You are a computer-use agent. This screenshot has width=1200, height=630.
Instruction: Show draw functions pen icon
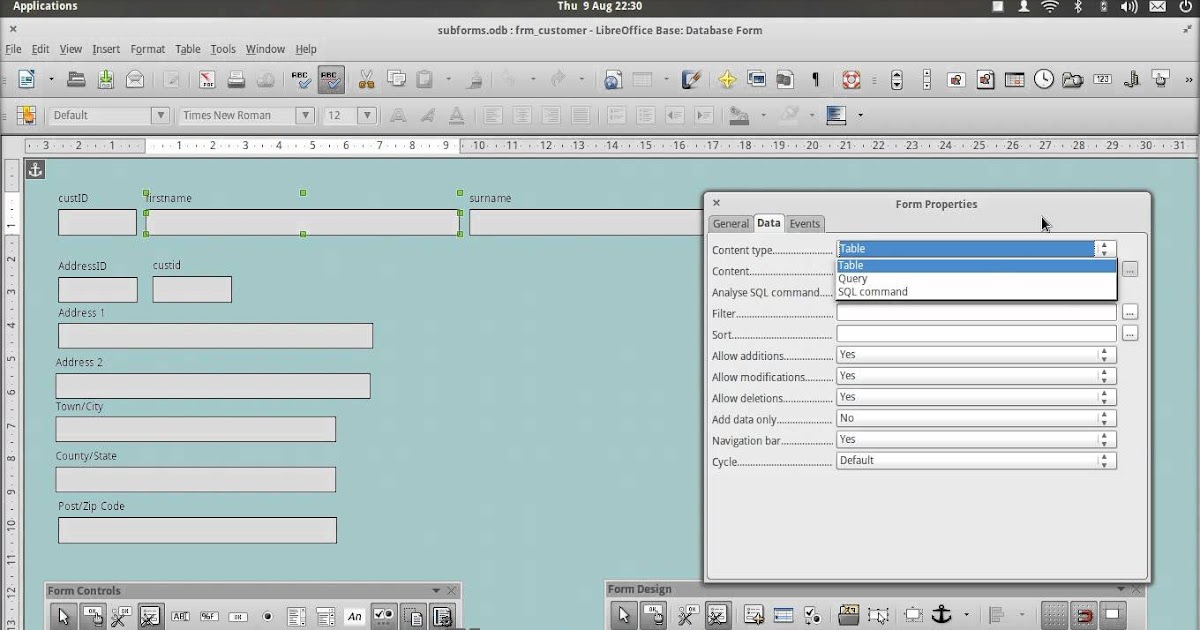[x=691, y=80]
